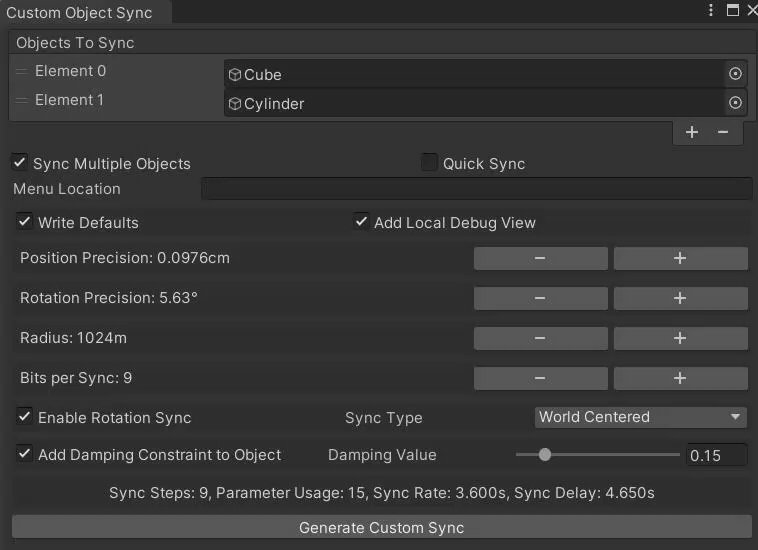Open object picker for Cube field
The height and width of the screenshot is (550, 758).
click(x=735, y=73)
